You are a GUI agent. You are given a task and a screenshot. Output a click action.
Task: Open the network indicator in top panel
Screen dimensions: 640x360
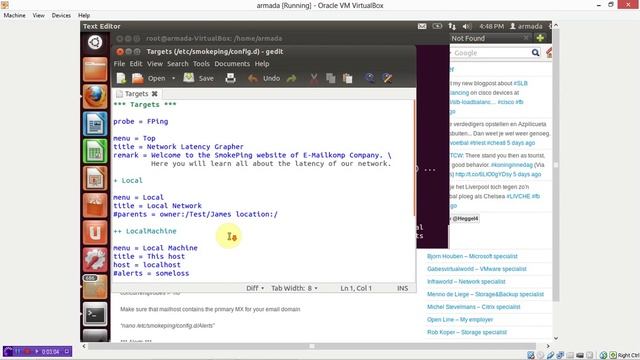452,26
